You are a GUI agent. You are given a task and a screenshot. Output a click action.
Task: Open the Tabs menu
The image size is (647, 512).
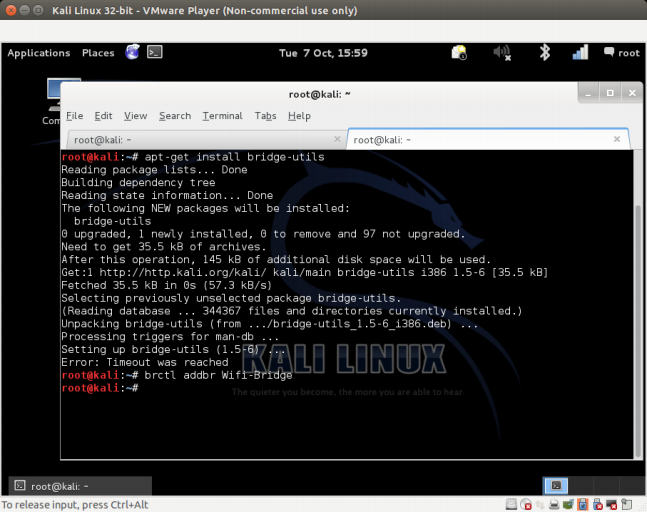tap(265, 116)
